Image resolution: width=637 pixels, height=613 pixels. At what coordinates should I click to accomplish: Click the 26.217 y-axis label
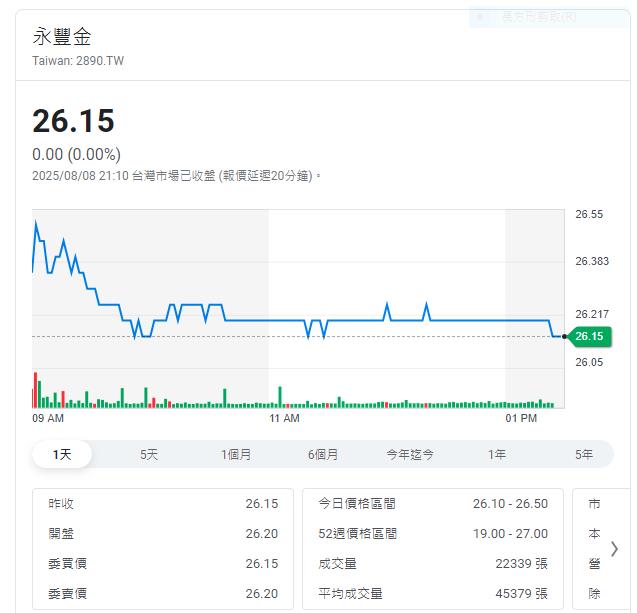(x=592, y=314)
